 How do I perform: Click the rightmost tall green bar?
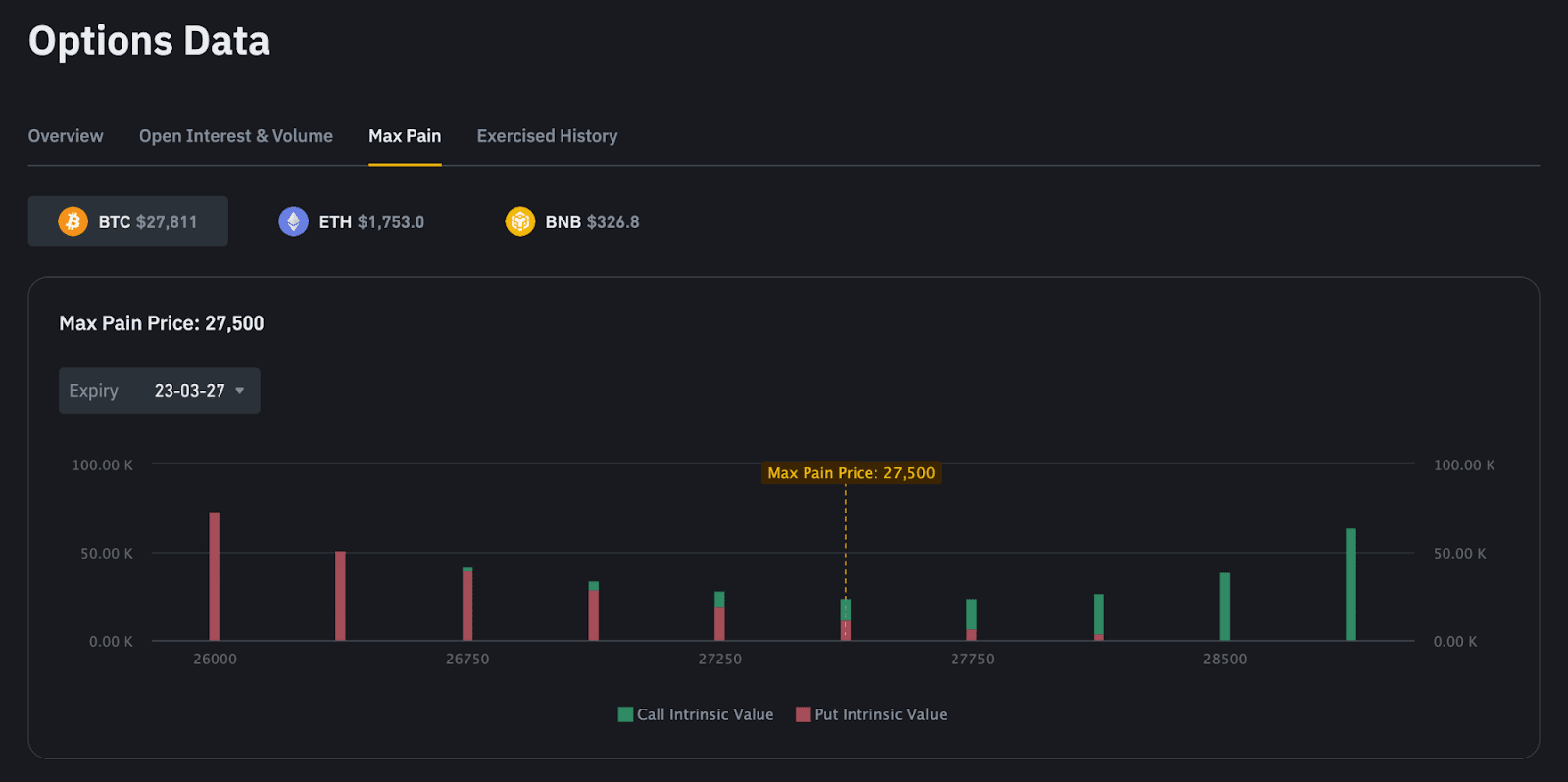click(1350, 584)
